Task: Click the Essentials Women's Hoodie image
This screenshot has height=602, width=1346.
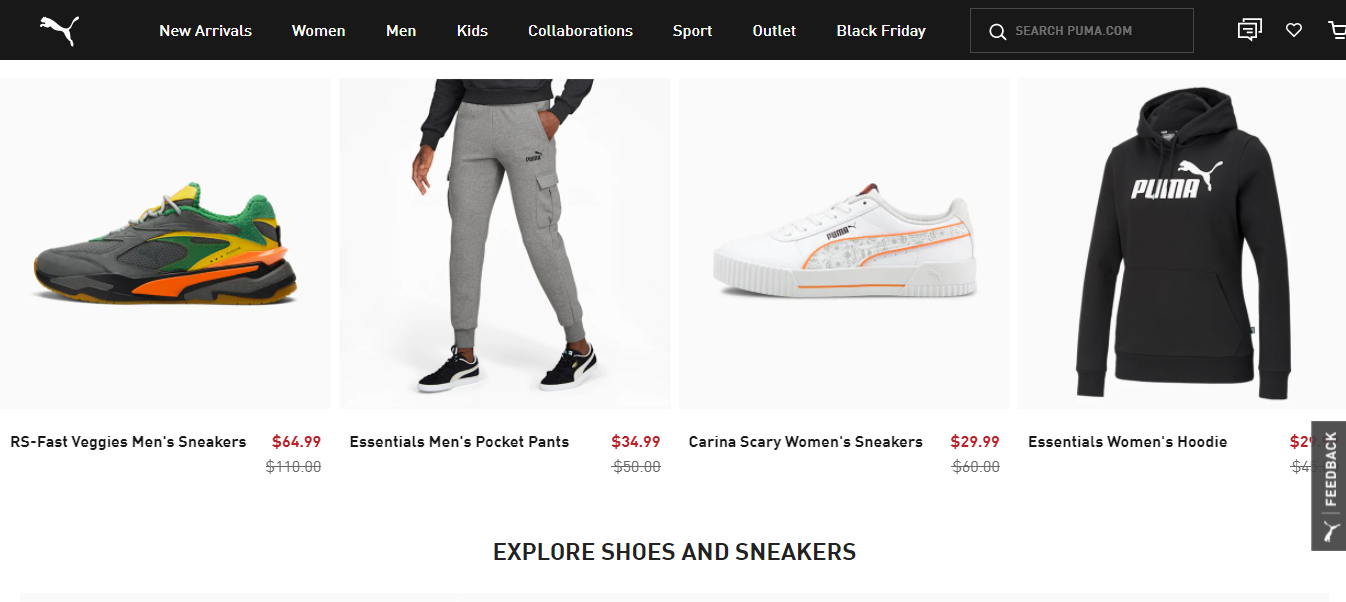Action: point(1182,243)
